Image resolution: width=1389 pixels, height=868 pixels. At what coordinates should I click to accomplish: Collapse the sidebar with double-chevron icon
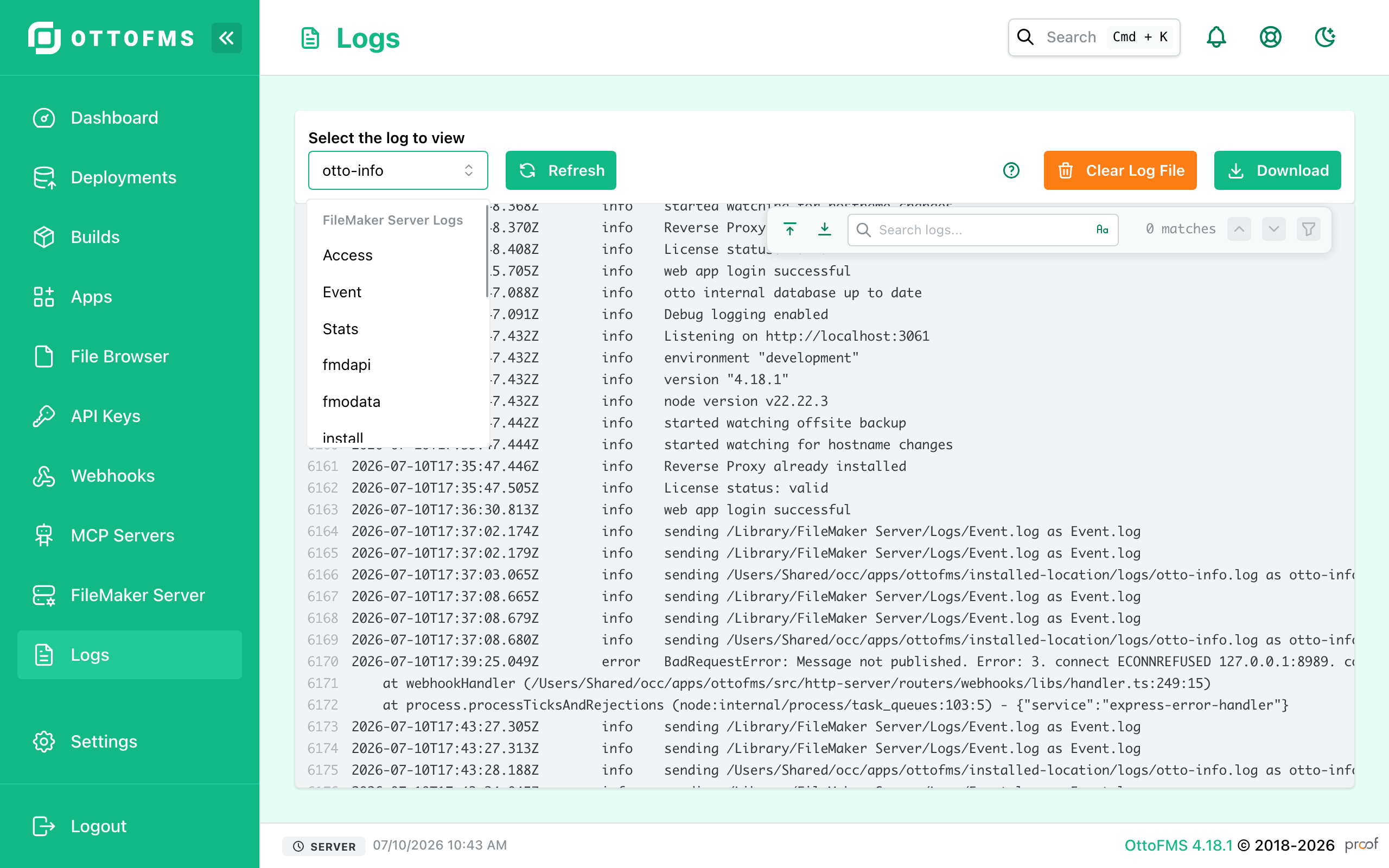tap(226, 38)
